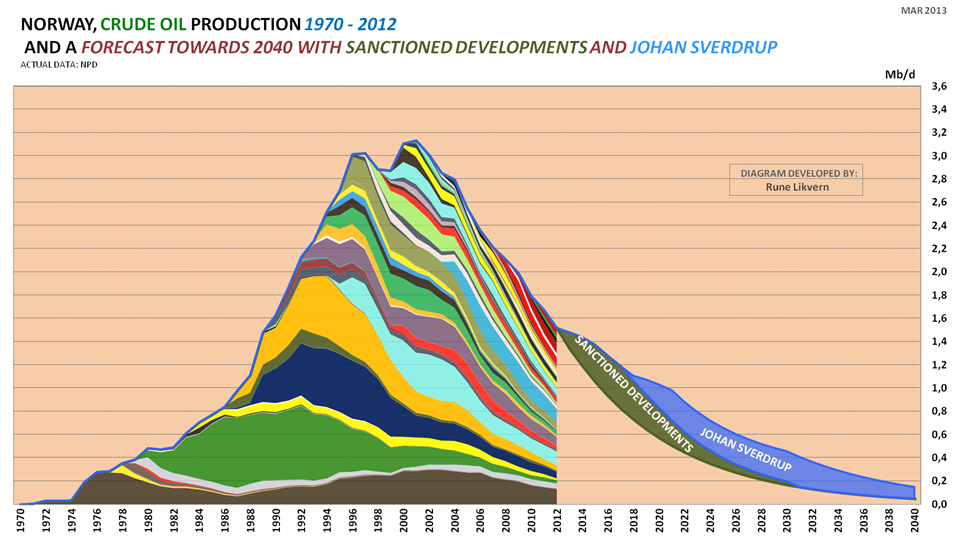Select the dark navy production area near 1994
This screenshot has width=960, height=540.
click(320, 375)
